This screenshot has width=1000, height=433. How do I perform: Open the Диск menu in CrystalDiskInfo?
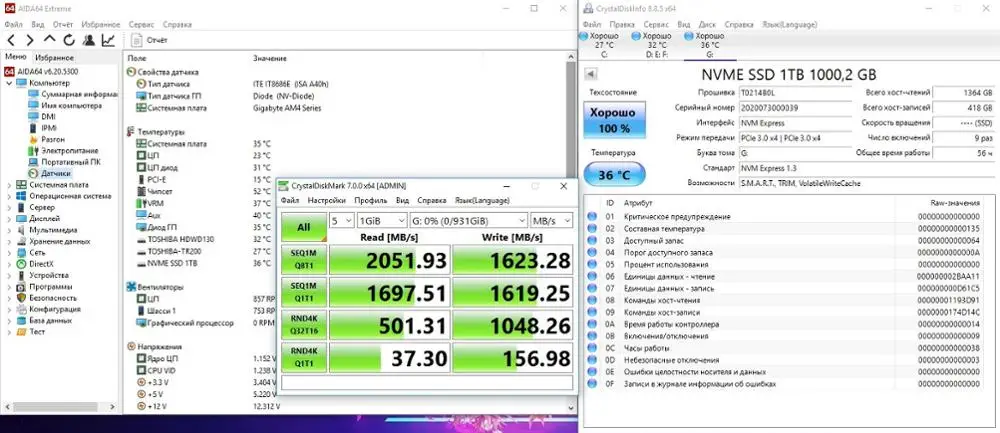[705, 24]
